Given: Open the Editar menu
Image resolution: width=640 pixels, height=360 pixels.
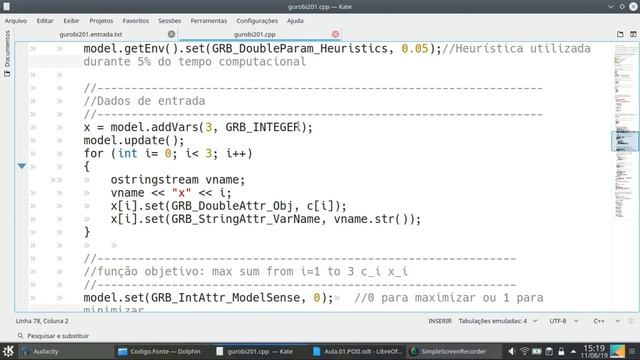Looking at the screenshot, I should click(x=45, y=20).
